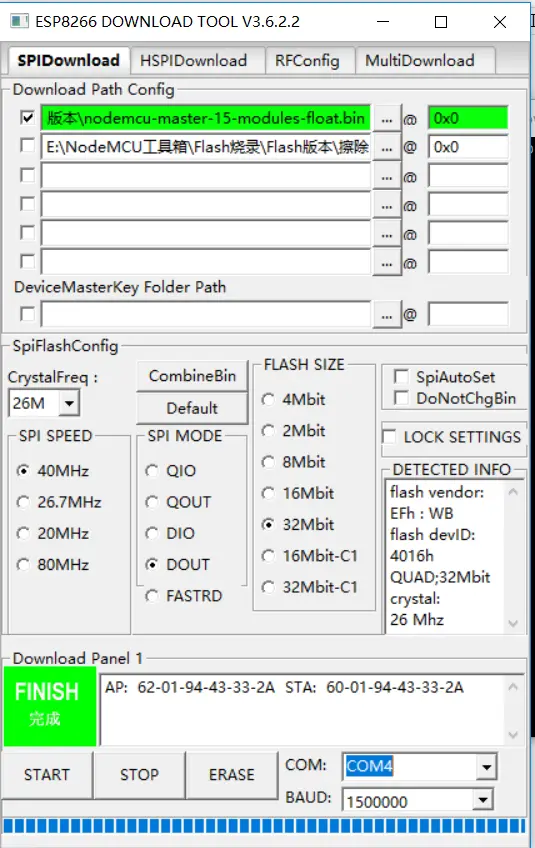Click the ESP8266 app icon in title bar
Image resolution: width=535 pixels, height=848 pixels.
coord(19,21)
